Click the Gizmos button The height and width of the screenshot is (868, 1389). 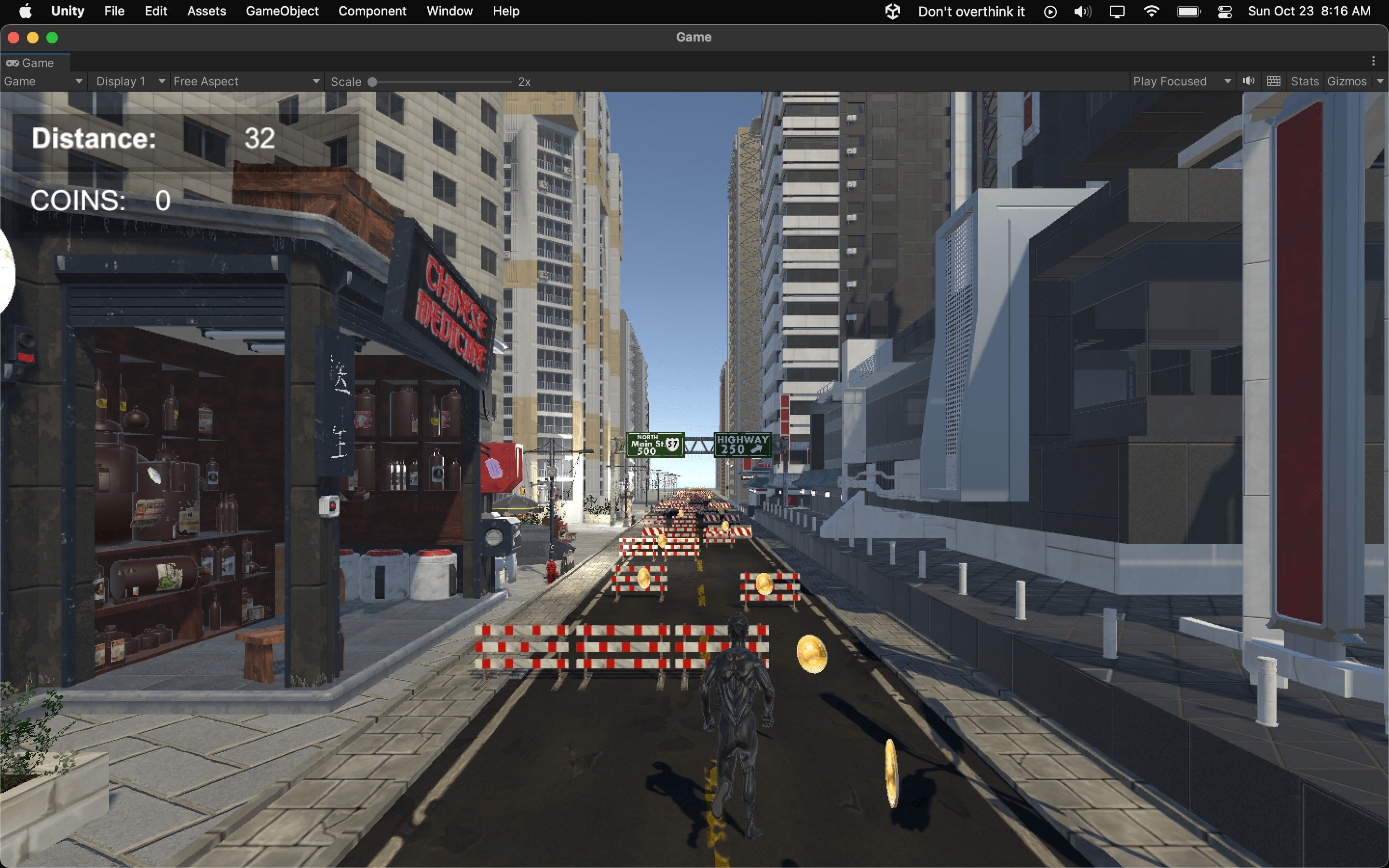[x=1347, y=81]
